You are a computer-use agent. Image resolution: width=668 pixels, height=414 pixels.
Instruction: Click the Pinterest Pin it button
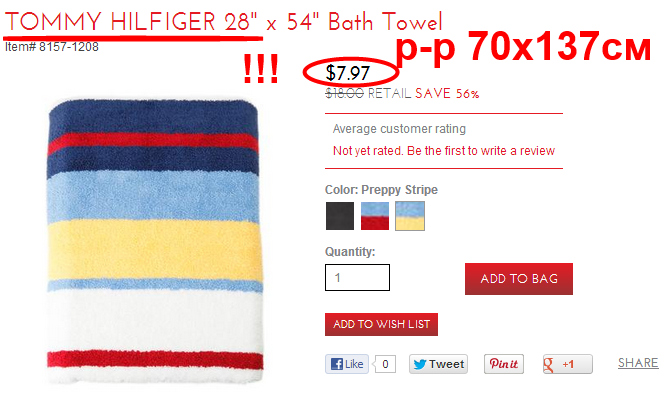pos(504,364)
